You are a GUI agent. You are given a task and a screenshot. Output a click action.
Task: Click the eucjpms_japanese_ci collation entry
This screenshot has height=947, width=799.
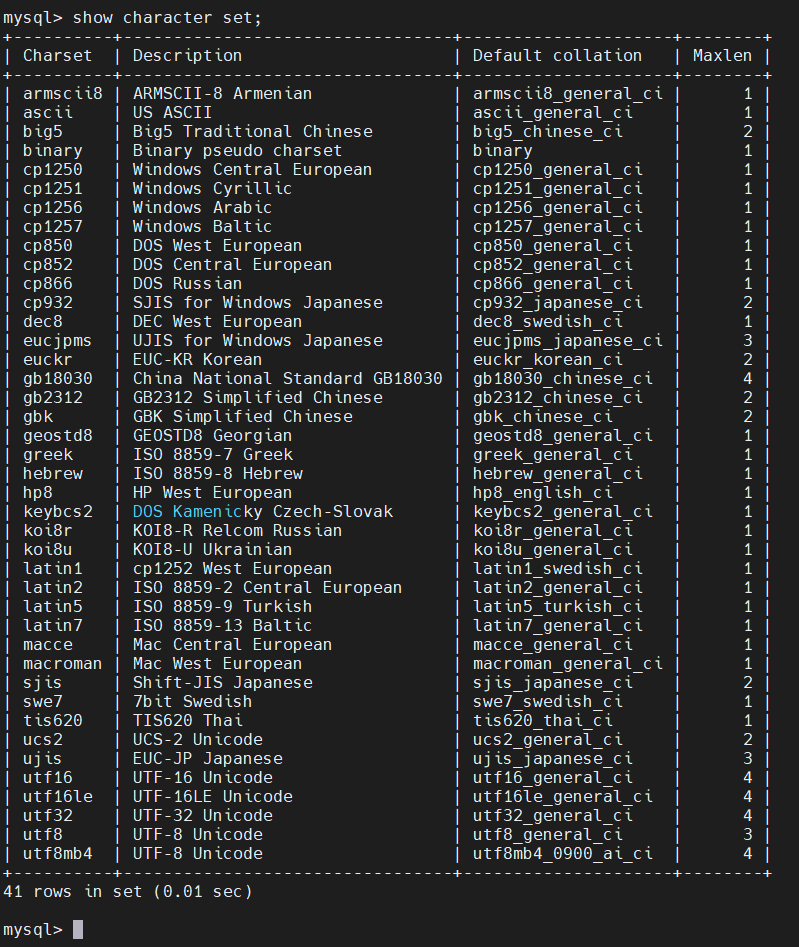pos(567,341)
